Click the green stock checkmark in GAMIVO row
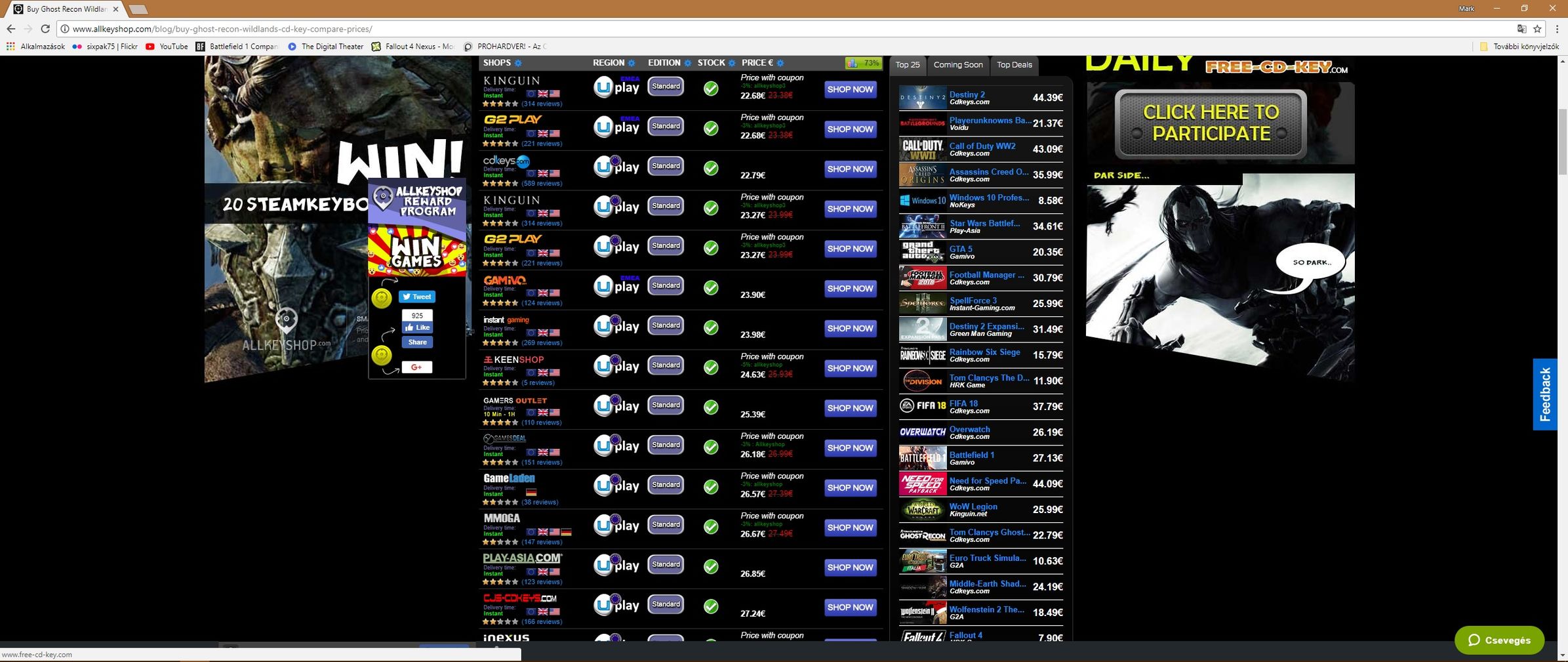Viewport: 1568px width, 662px height. click(x=711, y=287)
